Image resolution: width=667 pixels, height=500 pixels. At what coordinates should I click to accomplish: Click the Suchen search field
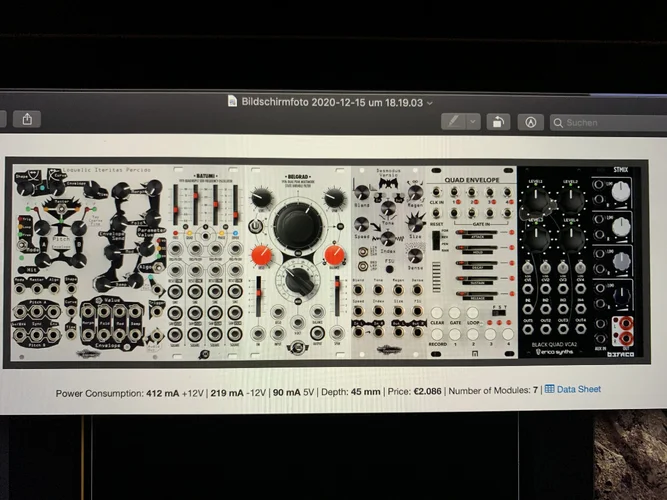(x=608, y=123)
